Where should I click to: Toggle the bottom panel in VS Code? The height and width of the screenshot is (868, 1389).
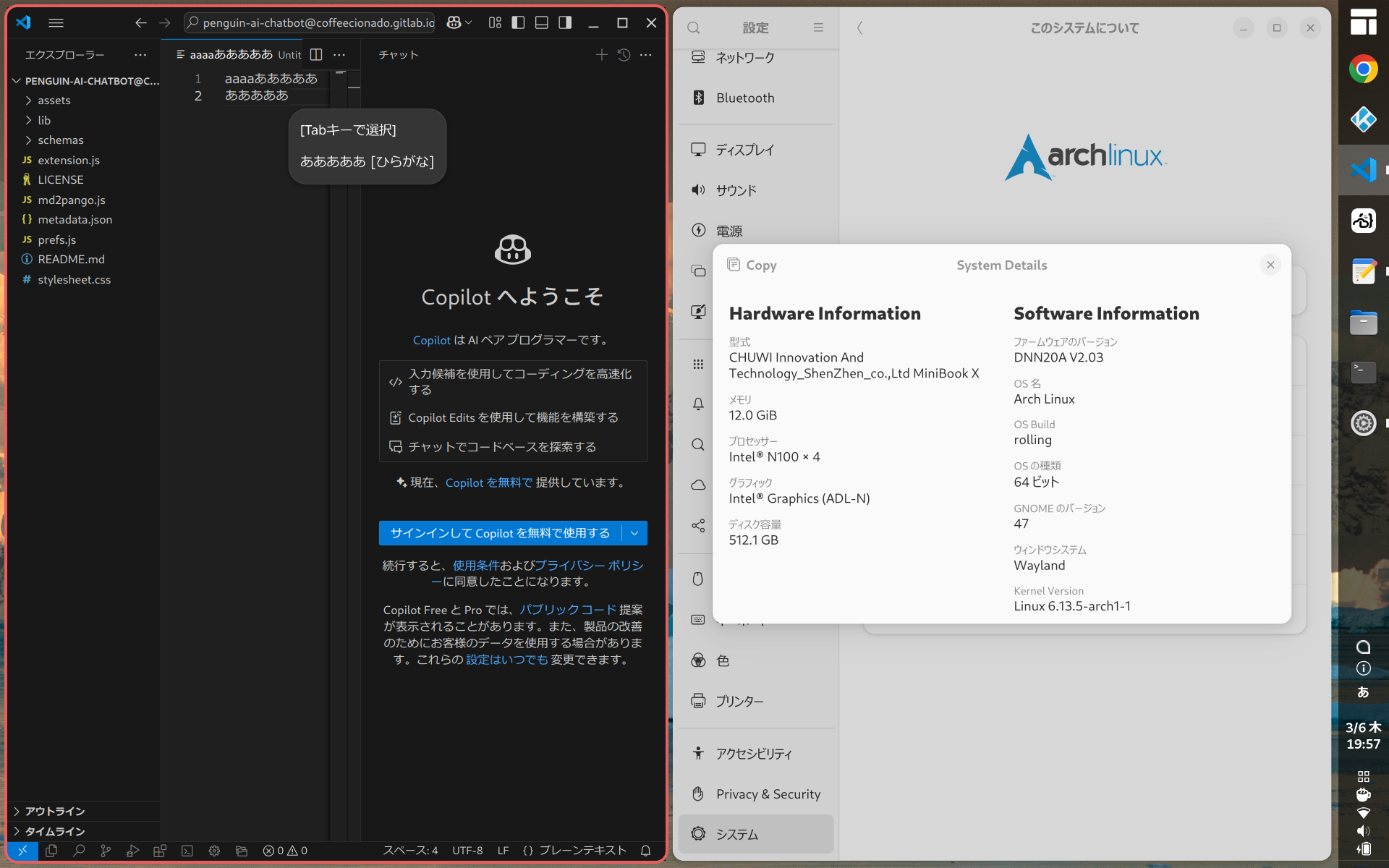541,22
